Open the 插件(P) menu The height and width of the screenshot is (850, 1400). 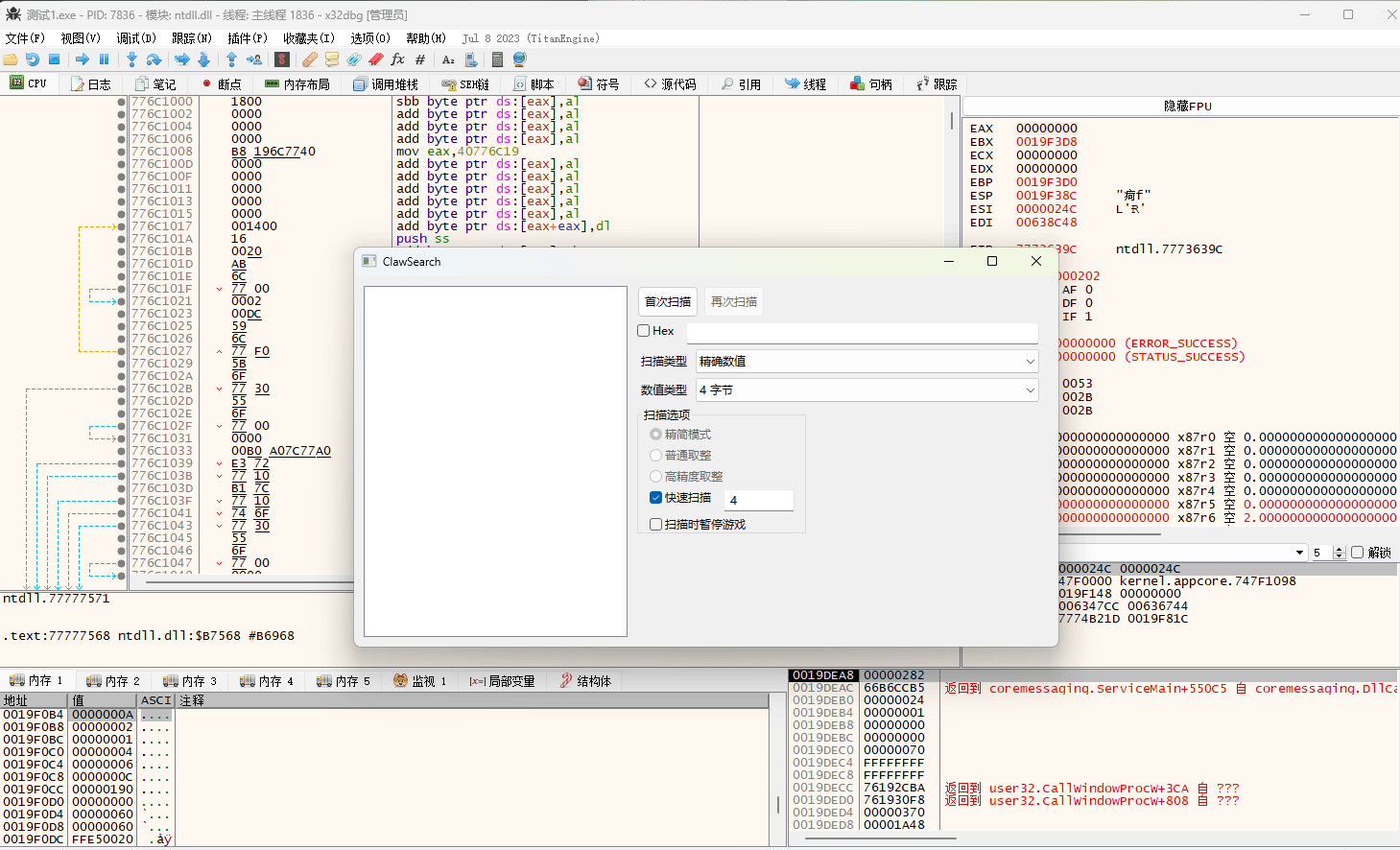[x=248, y=38]
